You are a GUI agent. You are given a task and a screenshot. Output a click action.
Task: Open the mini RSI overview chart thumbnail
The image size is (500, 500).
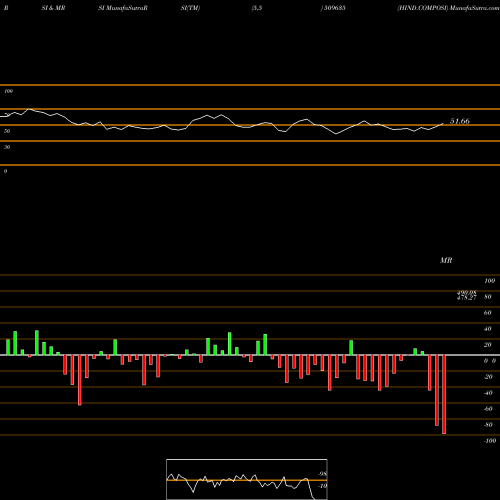(x=247, y=479)
